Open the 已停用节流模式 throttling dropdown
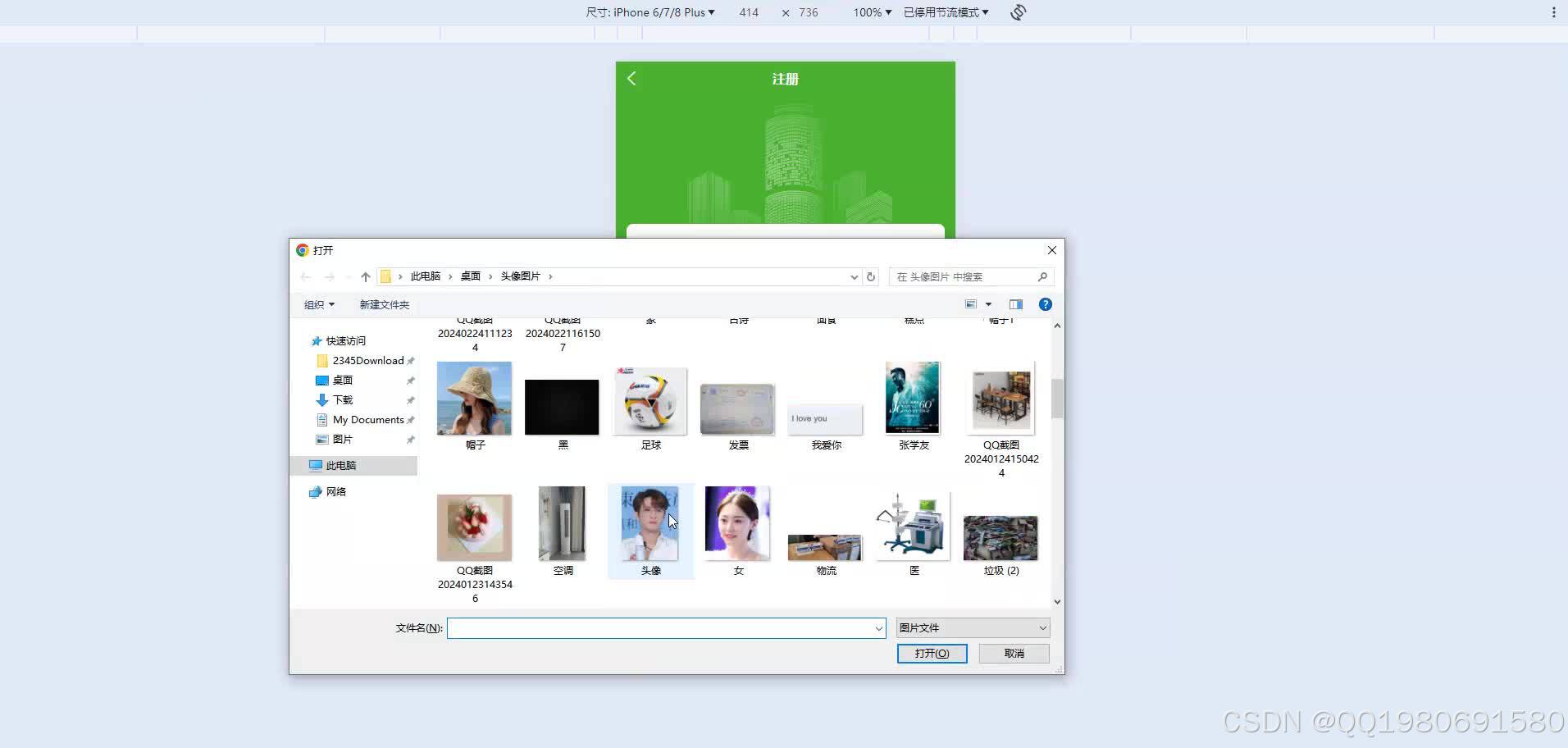This screenshot has height=748, width=1568. click(x=944, y=12)
